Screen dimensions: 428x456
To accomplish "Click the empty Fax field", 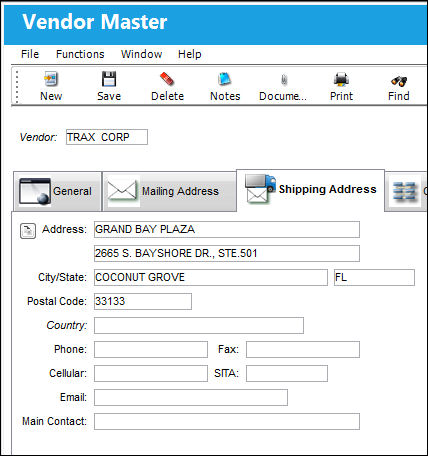I will [303, 349].
